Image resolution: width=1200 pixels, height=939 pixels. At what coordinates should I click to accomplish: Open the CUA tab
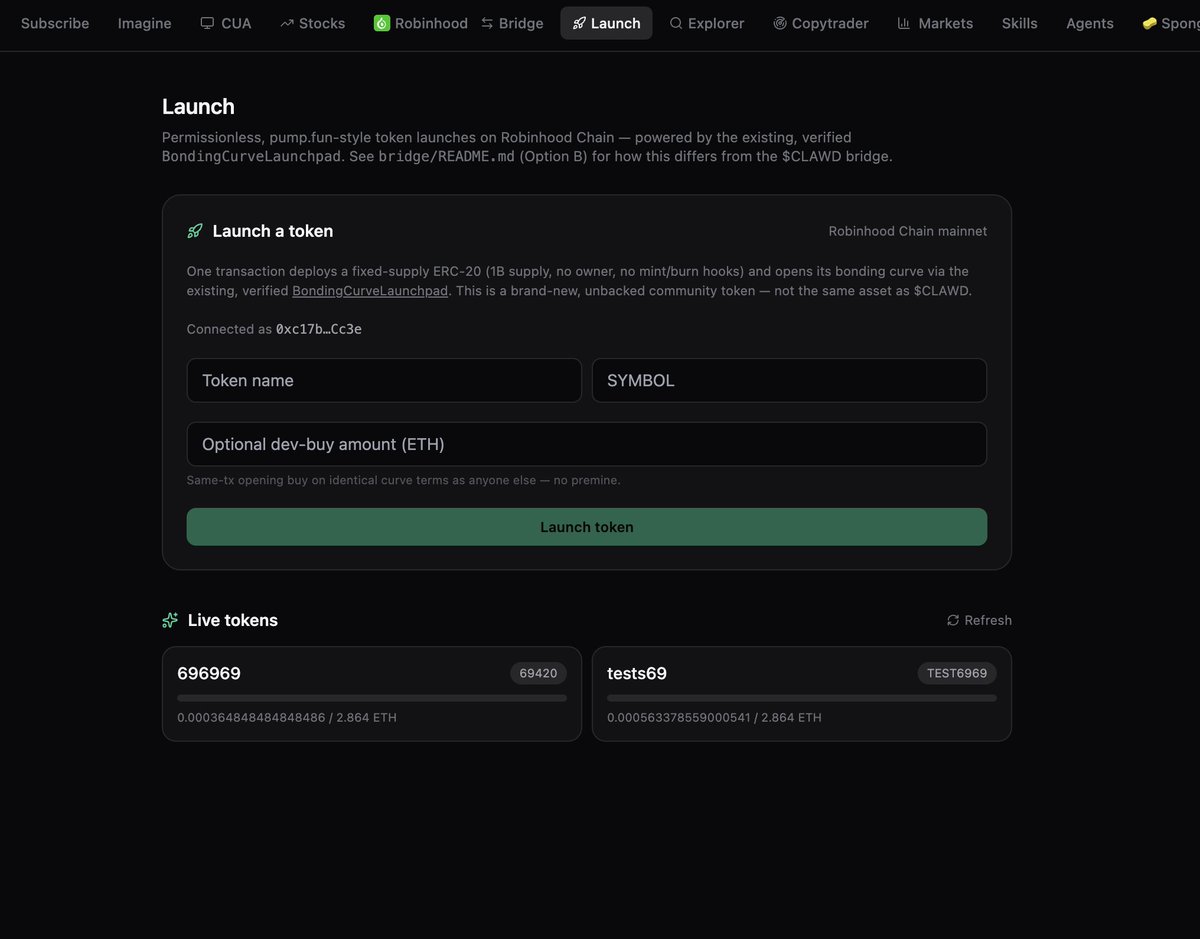226,23
